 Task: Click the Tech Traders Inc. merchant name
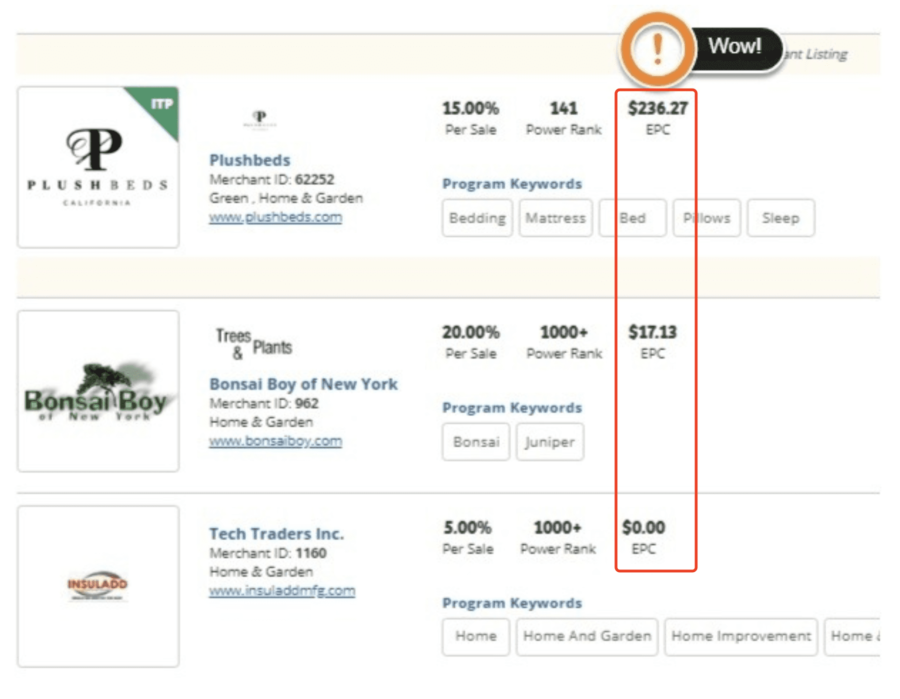[x=276, y=533]
